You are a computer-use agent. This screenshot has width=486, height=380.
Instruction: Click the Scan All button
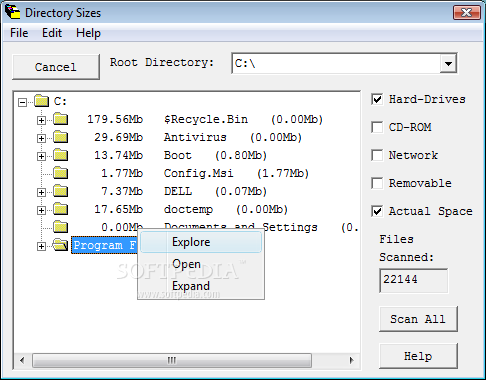click(x=418, y=319)
